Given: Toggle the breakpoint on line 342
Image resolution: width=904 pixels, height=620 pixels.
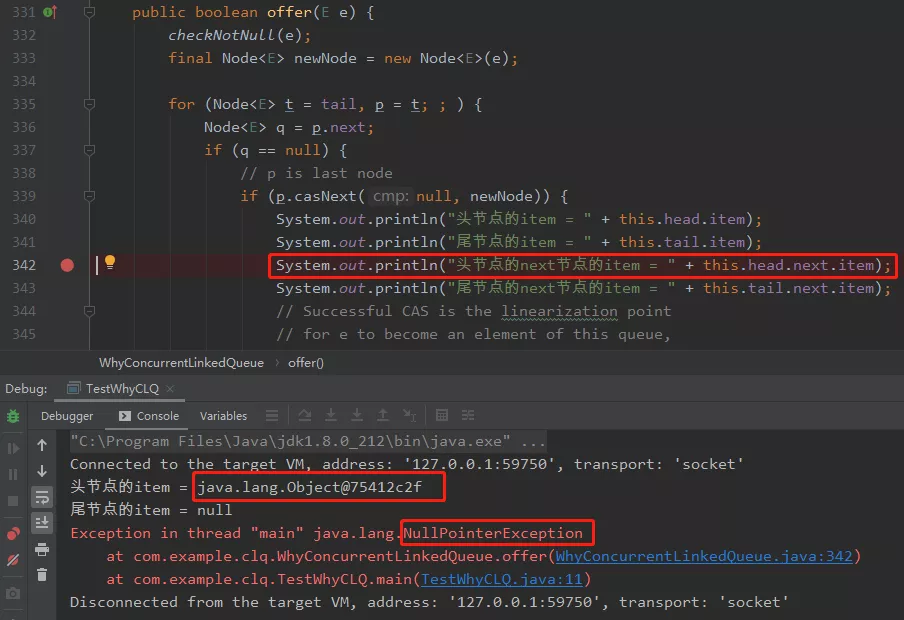Looking at the screenshot, I should [x=67, y=265].
